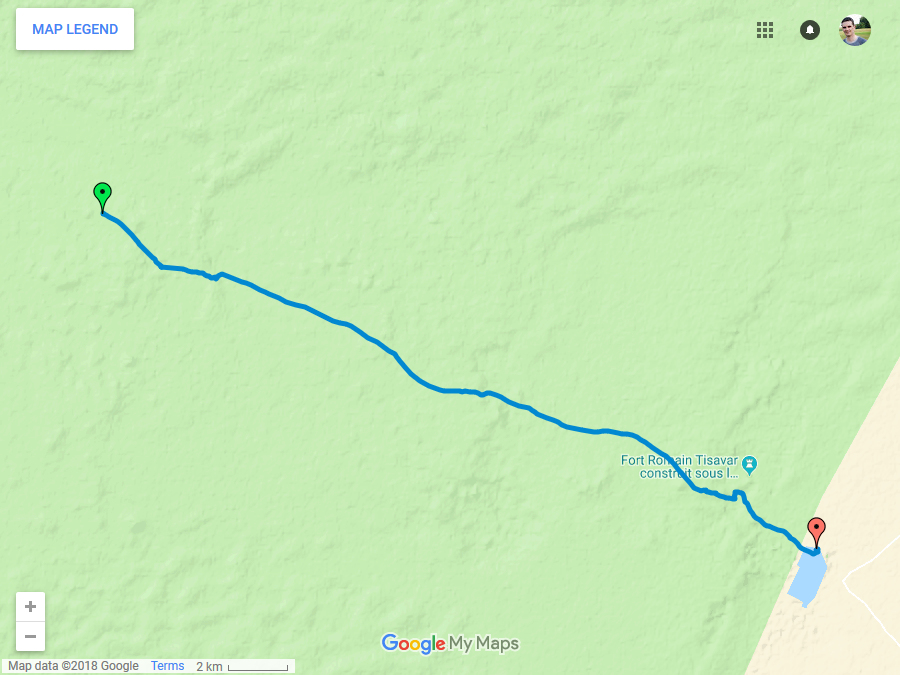900x675 pixels.
Task: Open the Google apps grid
Action: point(765,30)
